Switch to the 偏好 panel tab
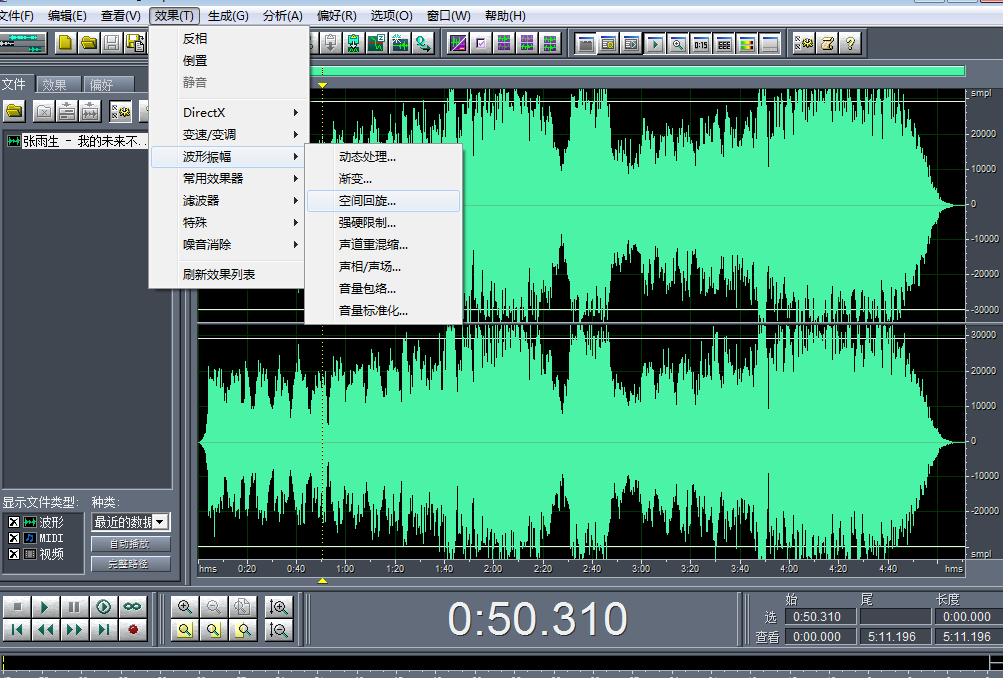This screenshot has height=678, width=1003. 107,84
